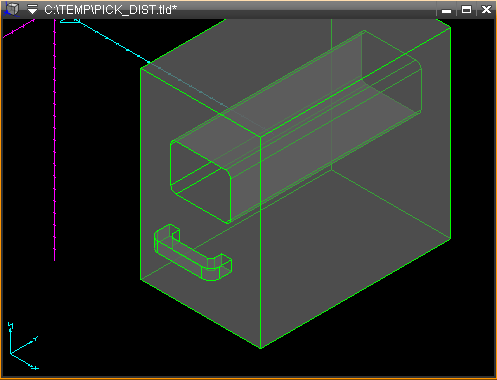497x380 pixels.
Task: Click the Z axis of the coordinate triad
Action: pyautogui.click(x=11, y=338)
